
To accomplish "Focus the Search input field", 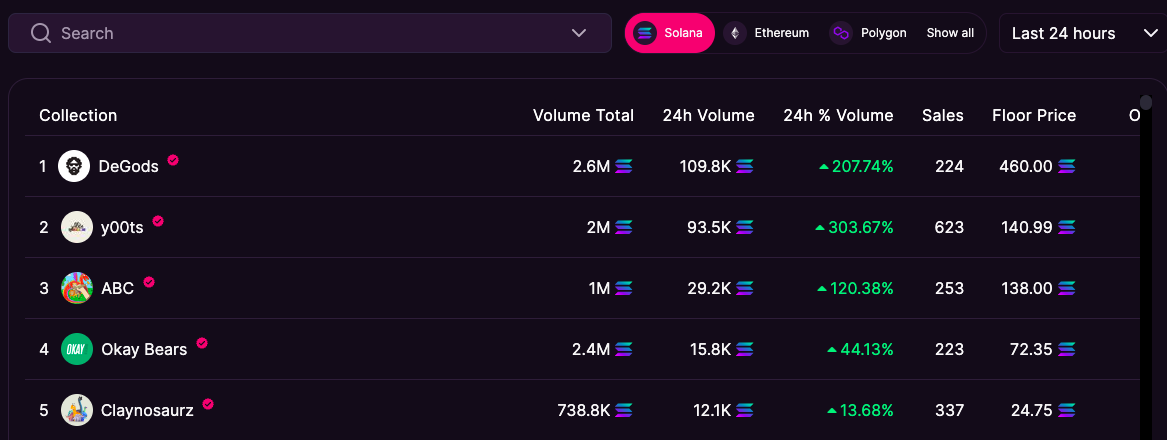I will click(x=300, y=33).
